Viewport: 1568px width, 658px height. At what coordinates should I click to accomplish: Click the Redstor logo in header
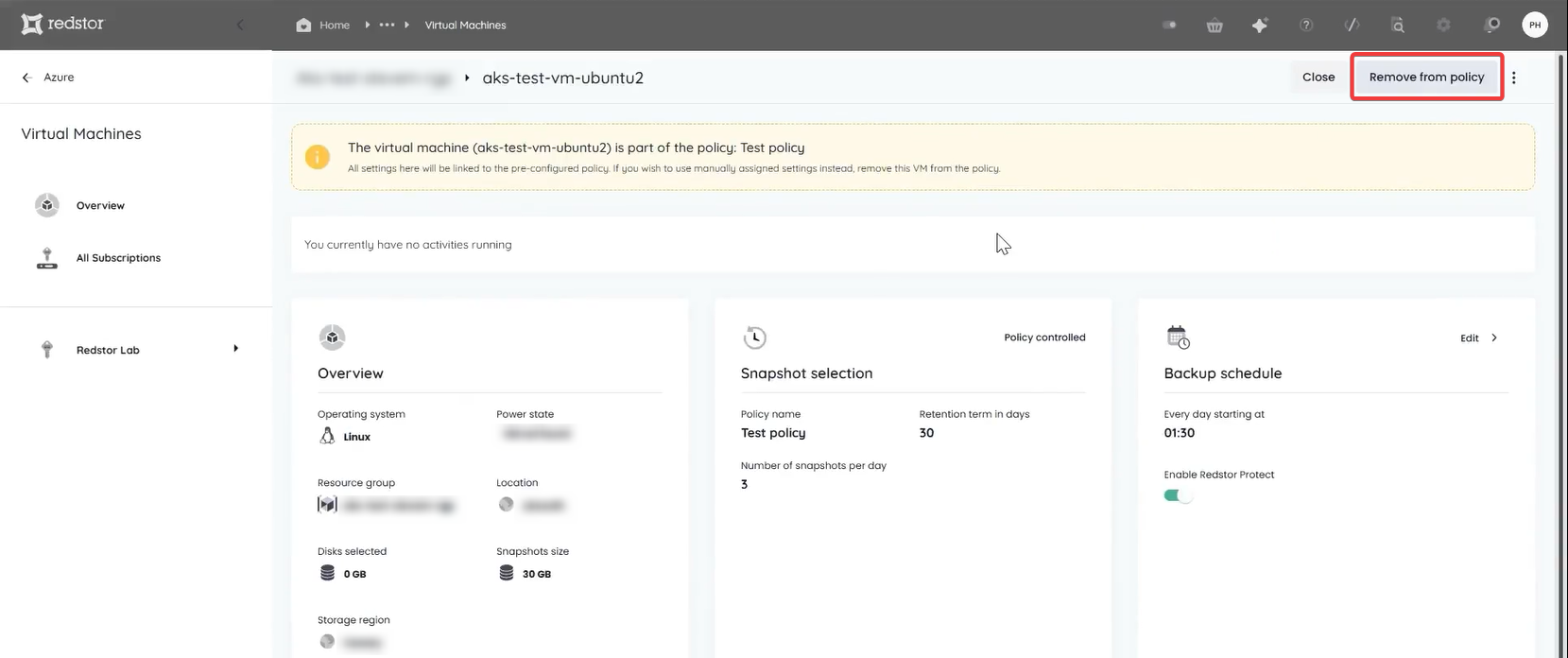coord(62,24)
